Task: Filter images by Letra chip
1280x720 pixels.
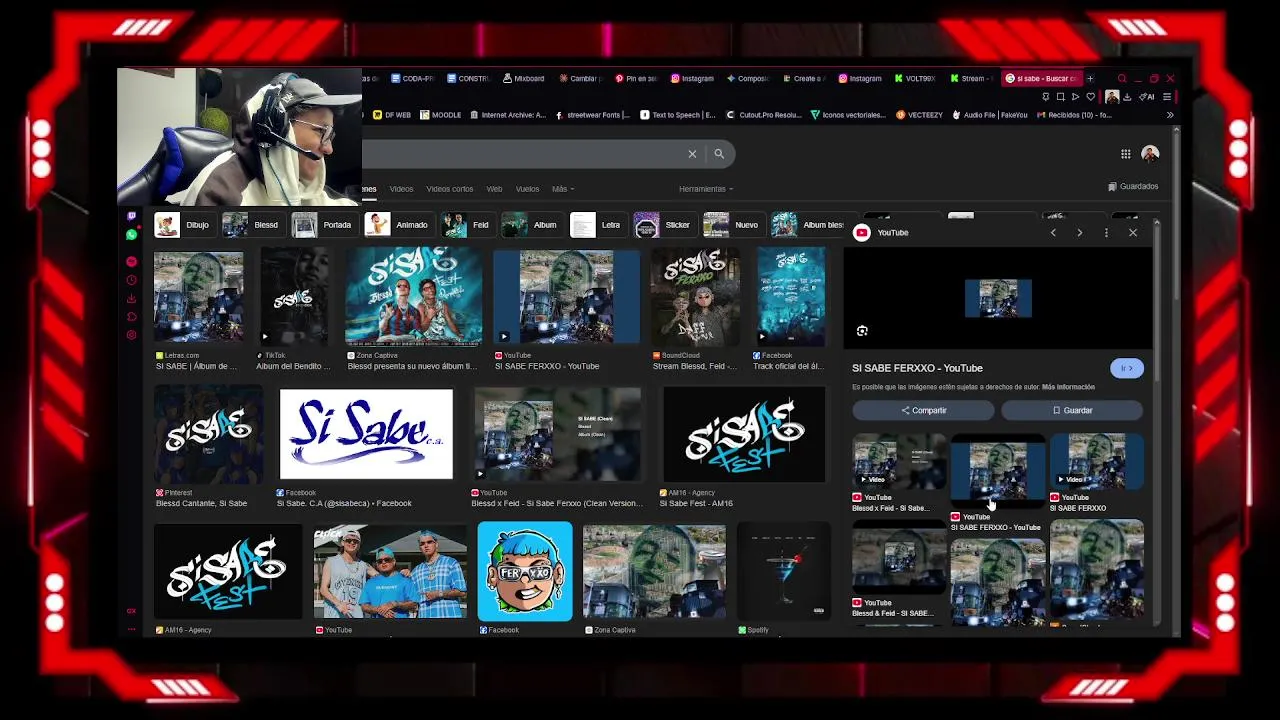Action: point(597,225)
